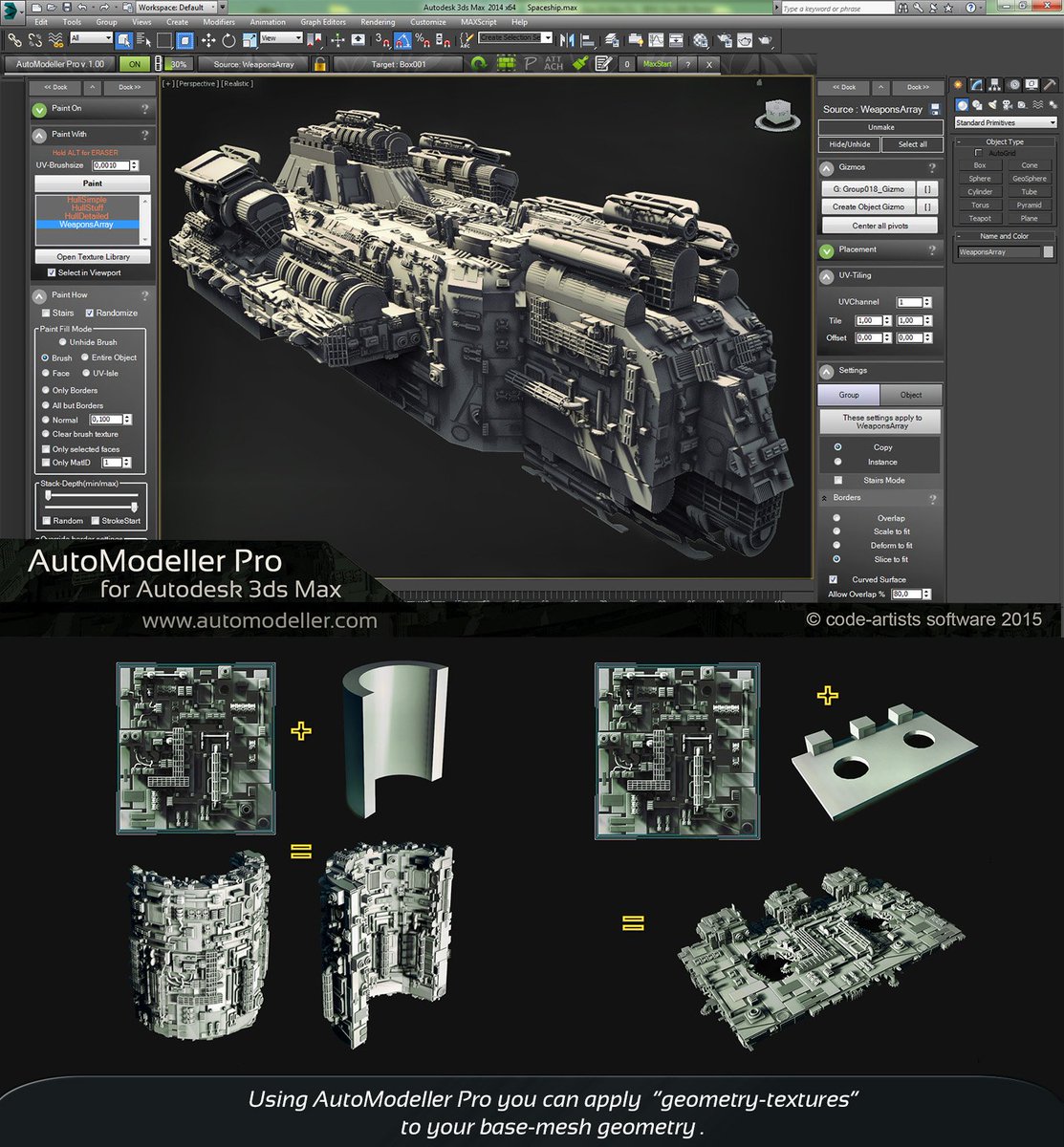
Task: Click the Paint button
Action: (93, 184)
